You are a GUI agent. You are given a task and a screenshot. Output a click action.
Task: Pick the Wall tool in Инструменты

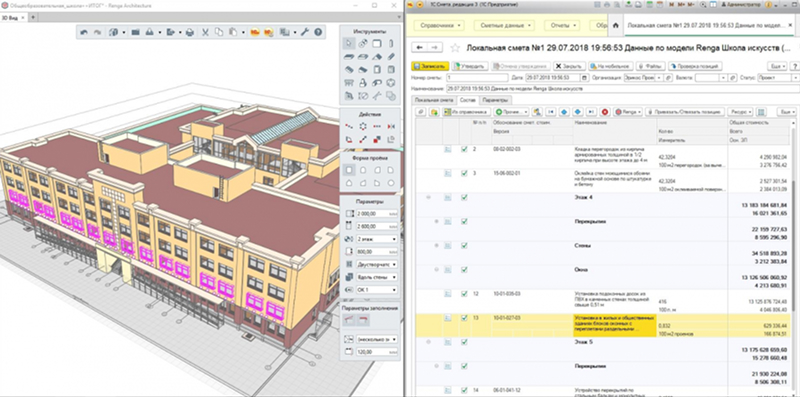coord(377,43)
